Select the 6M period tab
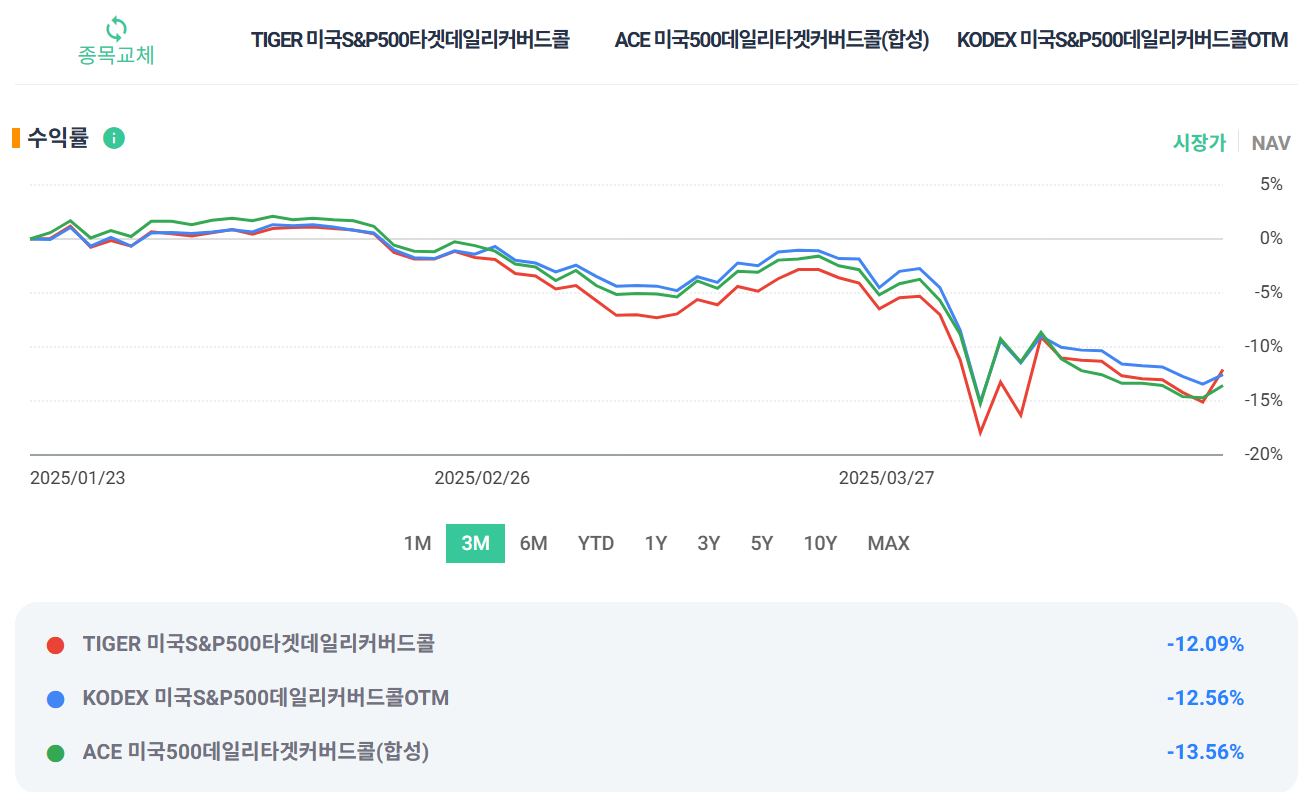The width and height of the screenshot is (1312, 792). tap(533, 544)
